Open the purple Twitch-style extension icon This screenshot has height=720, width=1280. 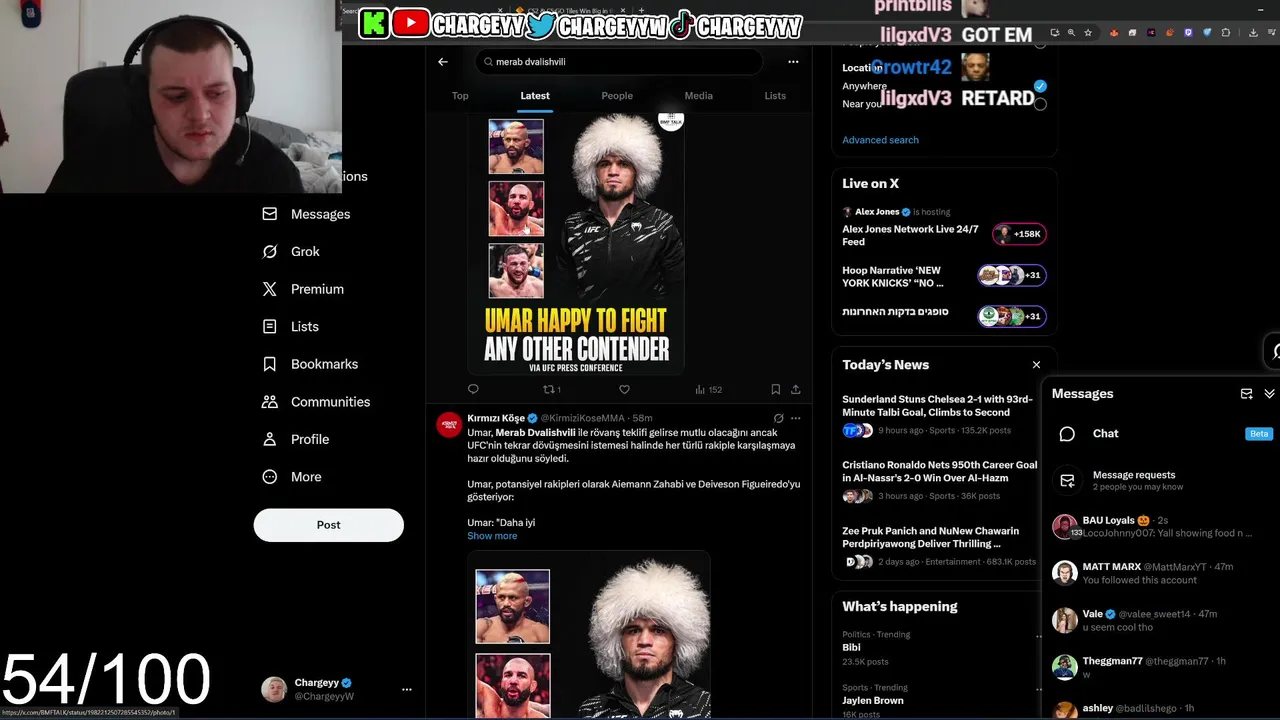point(1188,33)
